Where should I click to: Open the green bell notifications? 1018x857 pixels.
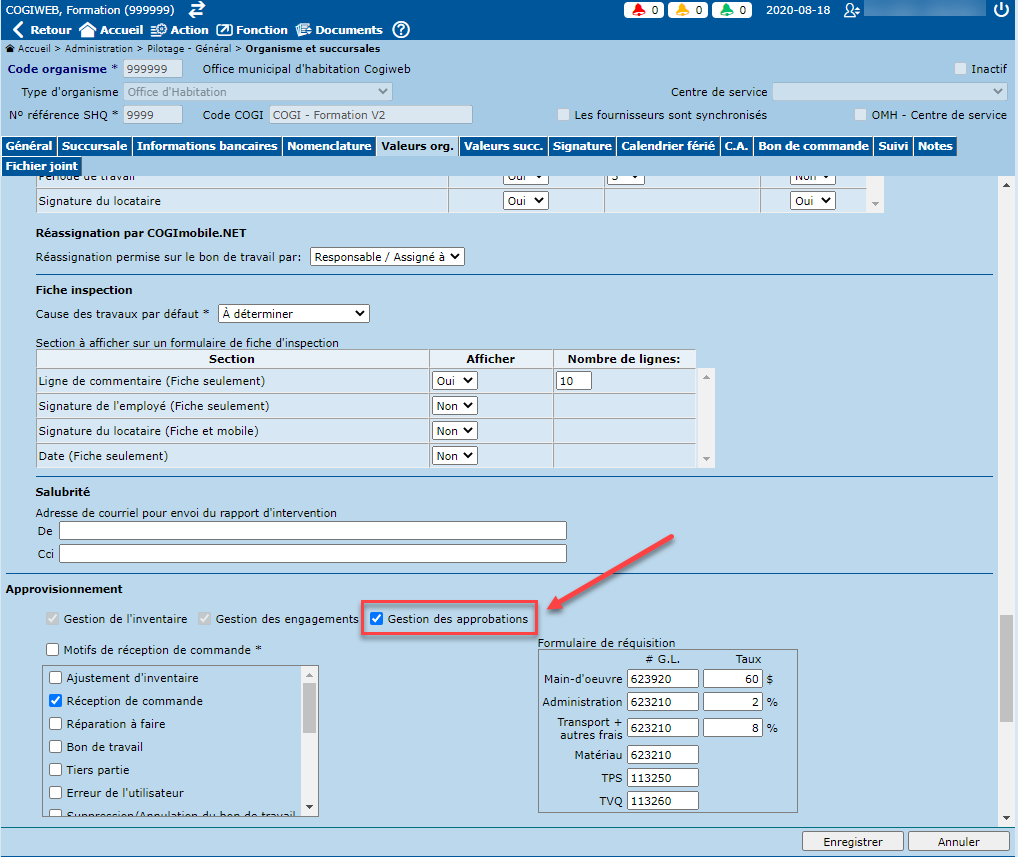tap(733, 10)
